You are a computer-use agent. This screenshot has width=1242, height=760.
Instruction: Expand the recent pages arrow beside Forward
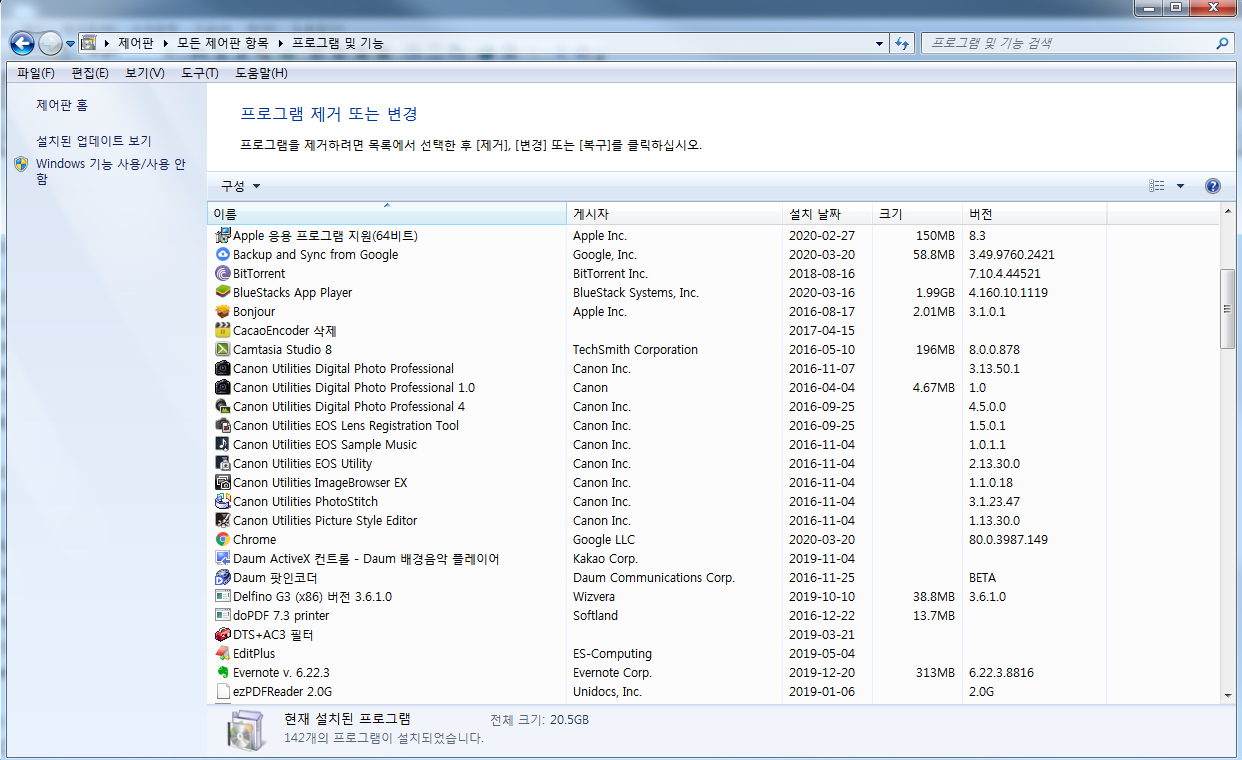71,44
